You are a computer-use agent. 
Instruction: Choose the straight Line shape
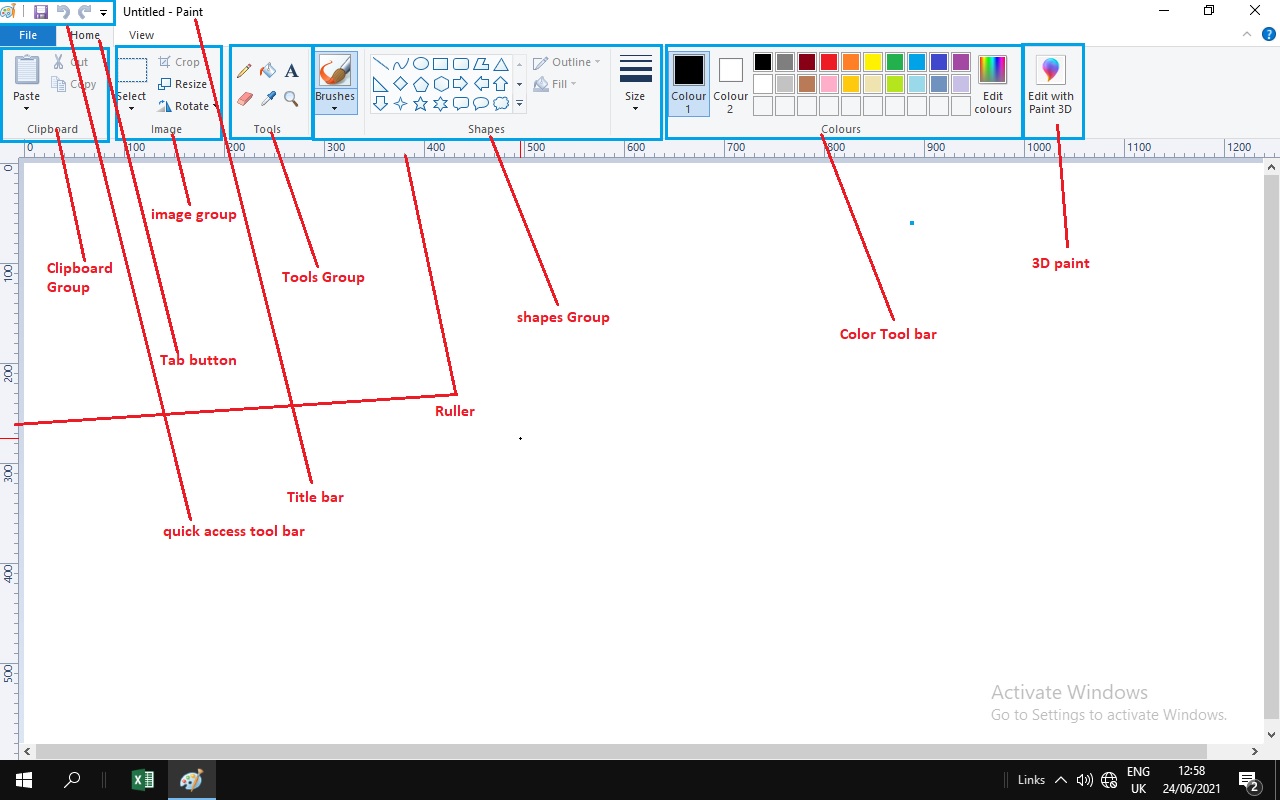pyautogui.click(x=380, y=64)
